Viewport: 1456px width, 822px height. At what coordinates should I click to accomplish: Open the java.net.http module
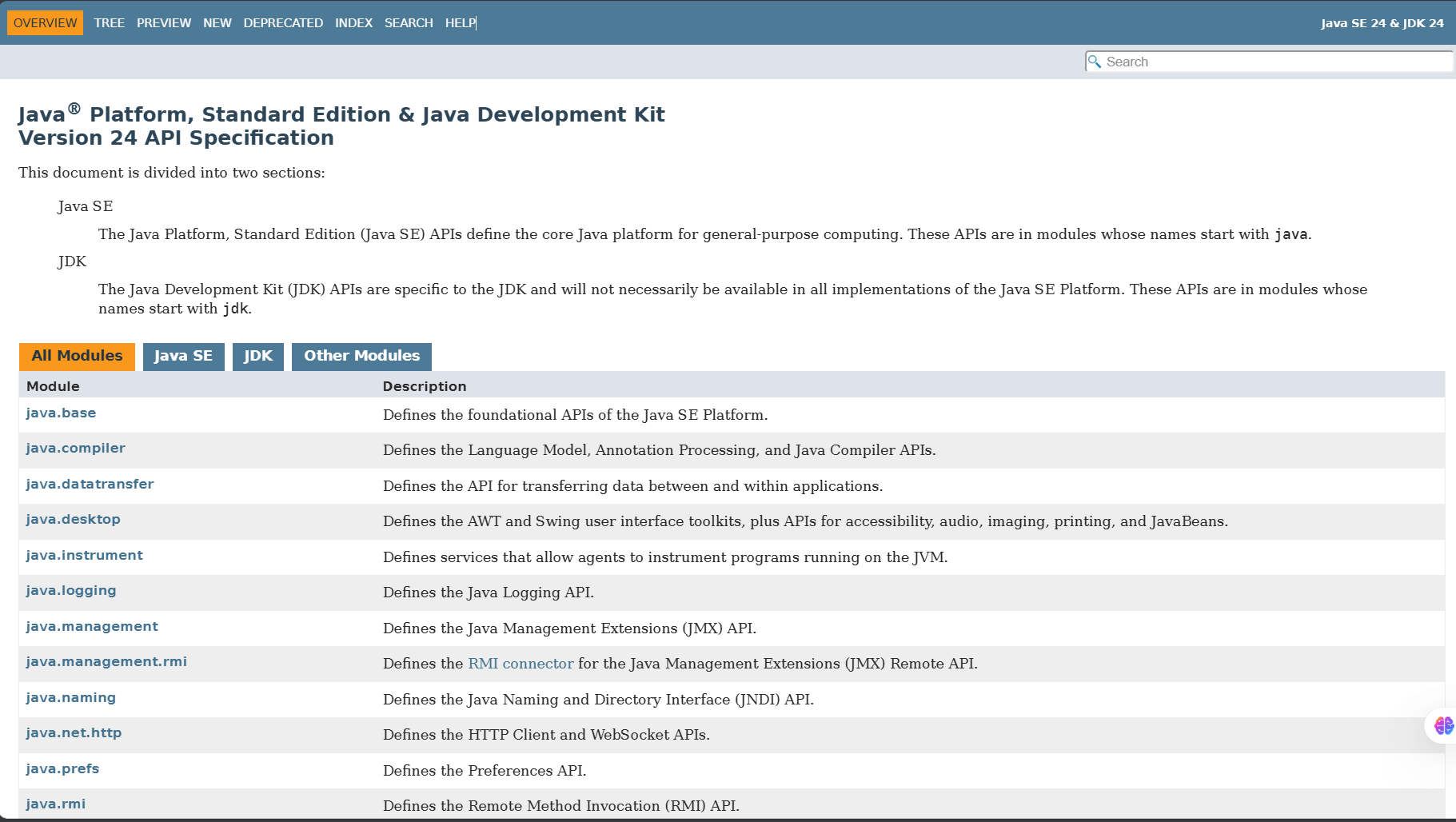74,733
